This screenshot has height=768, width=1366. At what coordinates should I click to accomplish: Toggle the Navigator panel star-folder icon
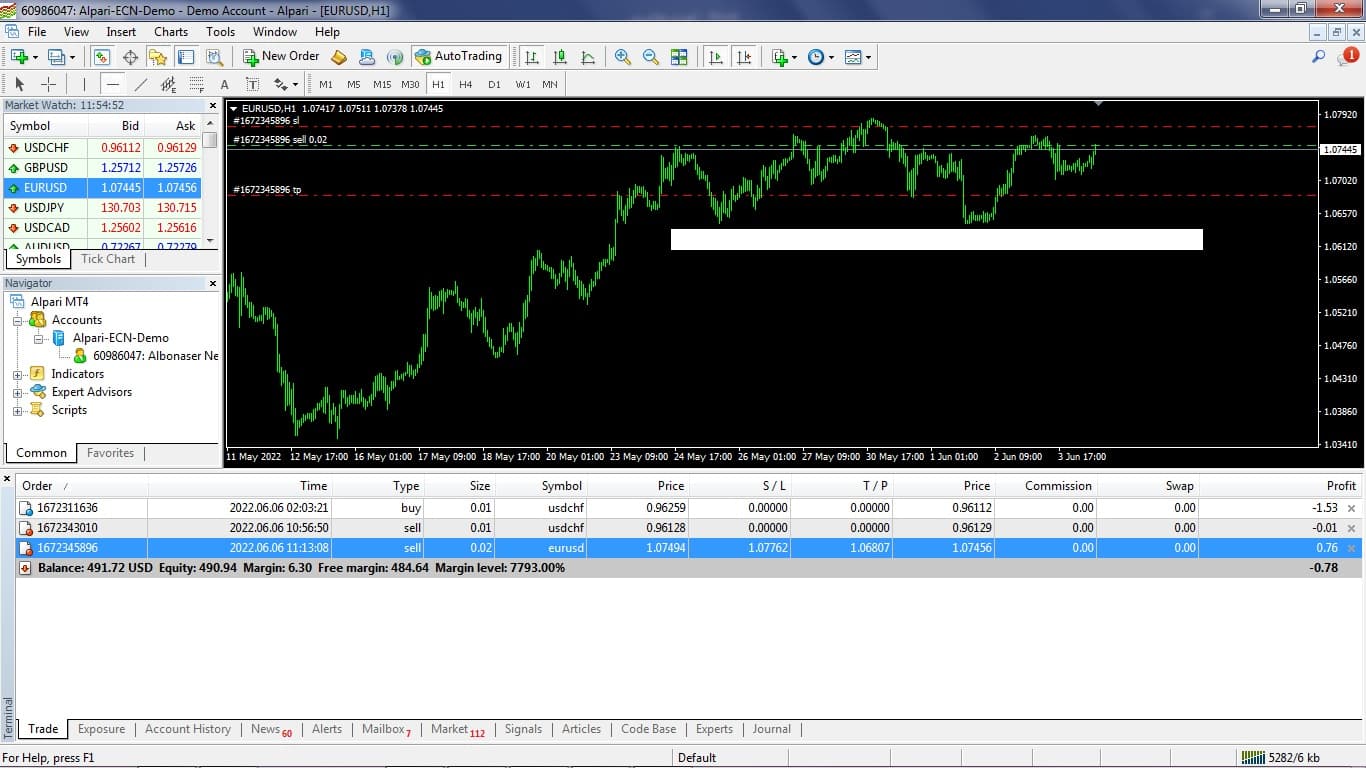[x=158, y=57]
